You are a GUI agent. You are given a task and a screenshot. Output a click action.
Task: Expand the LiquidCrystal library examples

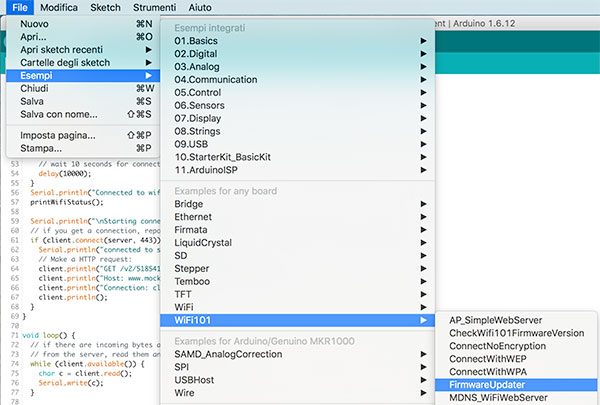202,242
